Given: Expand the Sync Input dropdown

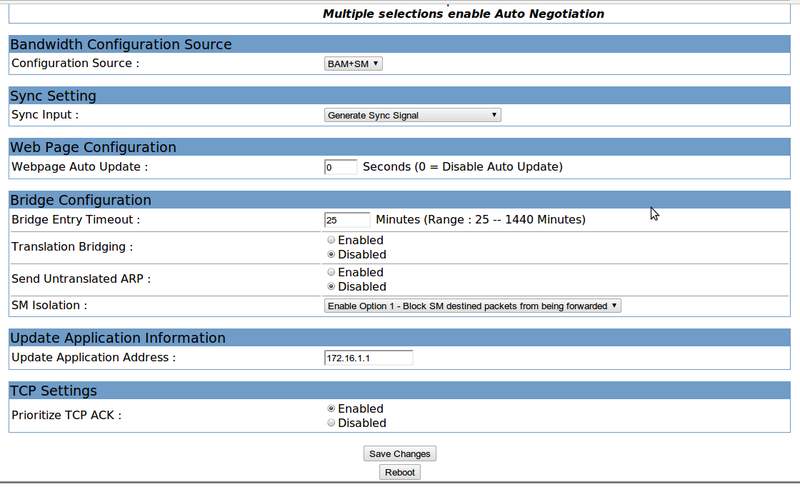Looking at the screenshot, I should coord(412,115).
